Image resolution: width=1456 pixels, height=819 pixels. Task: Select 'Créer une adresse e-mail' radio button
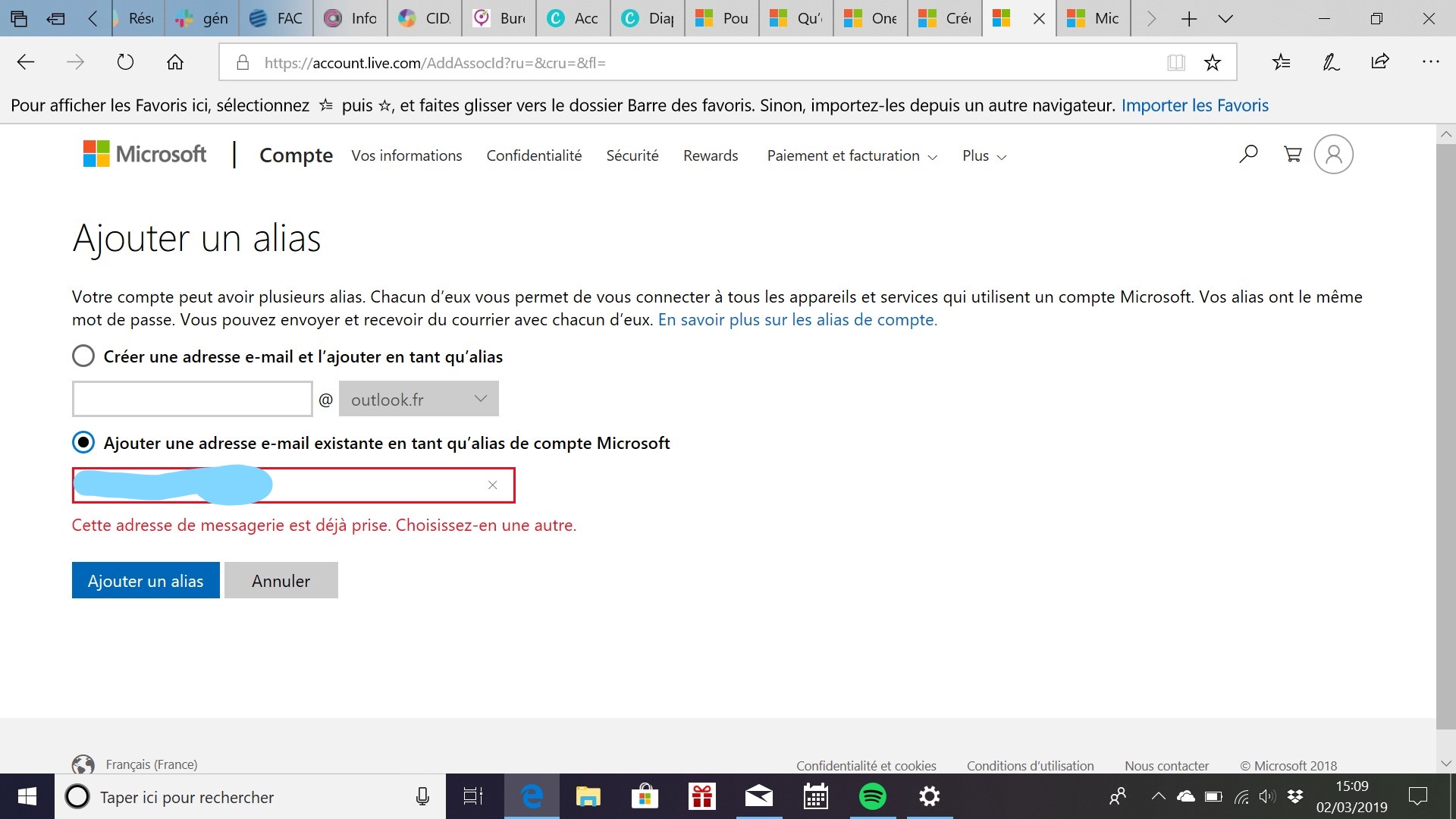(83, 356)
